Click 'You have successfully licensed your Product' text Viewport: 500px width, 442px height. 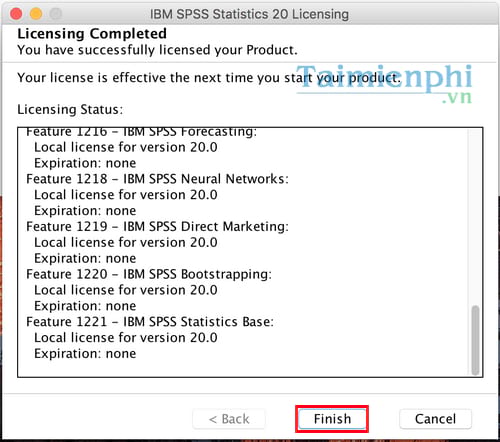(157, 50)
